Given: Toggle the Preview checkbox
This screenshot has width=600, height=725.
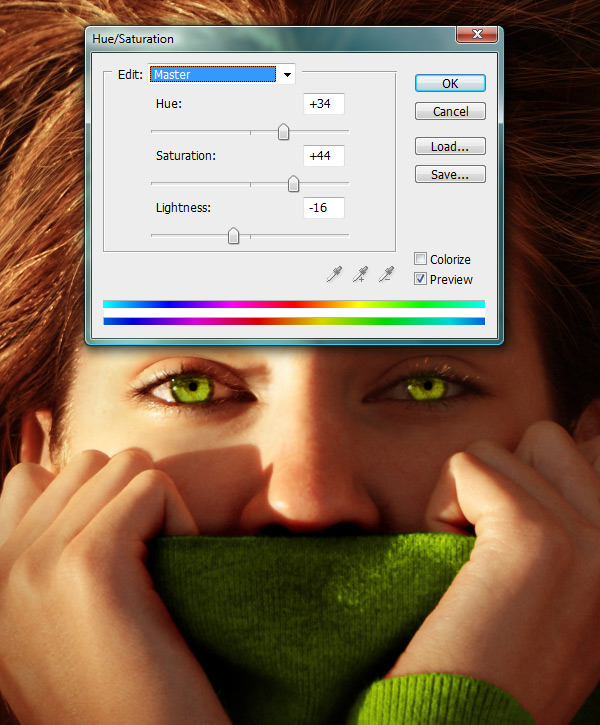Looking at the screenshot, I should click(x=420, y=279).
